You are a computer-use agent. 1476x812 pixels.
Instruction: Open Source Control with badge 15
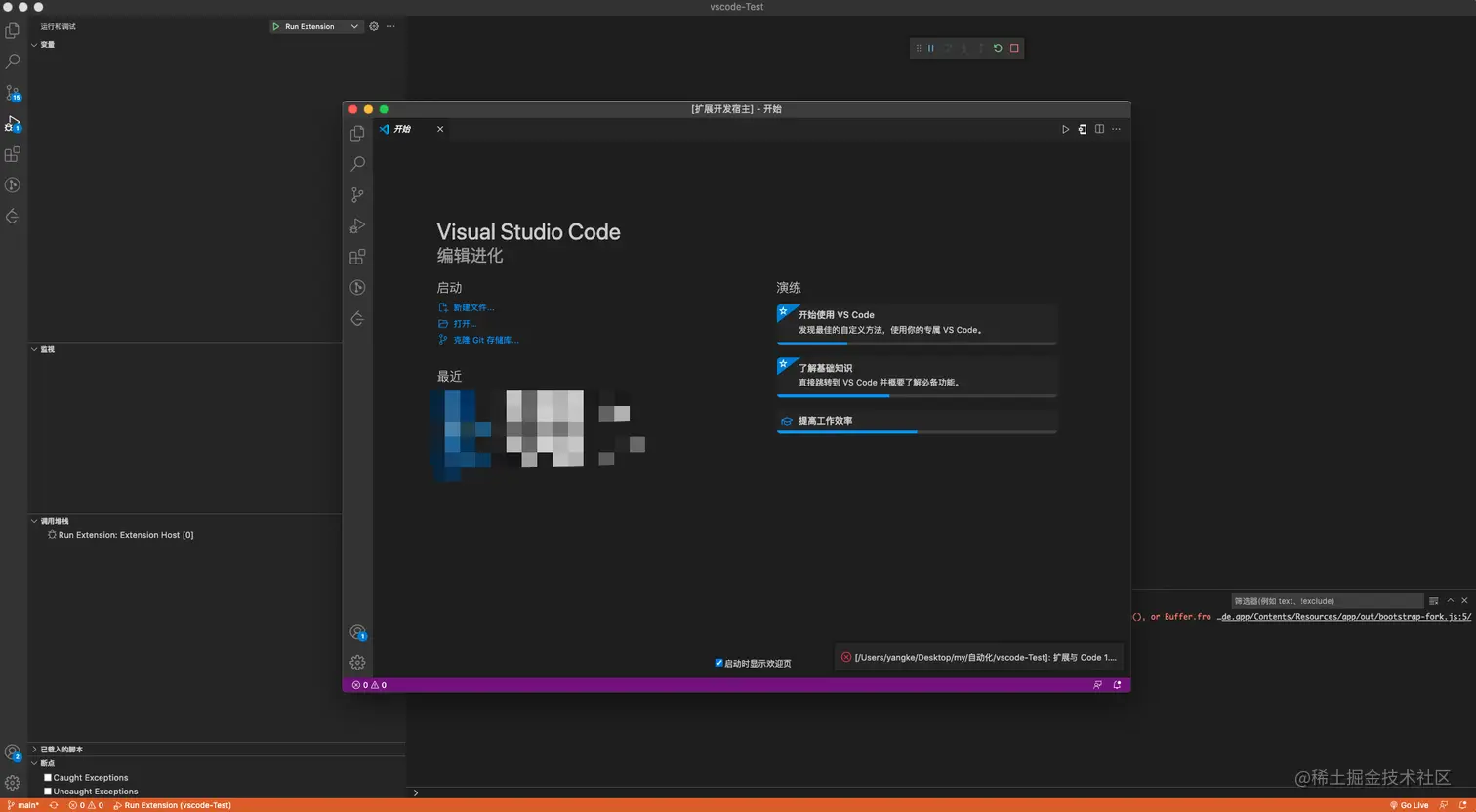point(13,93)
